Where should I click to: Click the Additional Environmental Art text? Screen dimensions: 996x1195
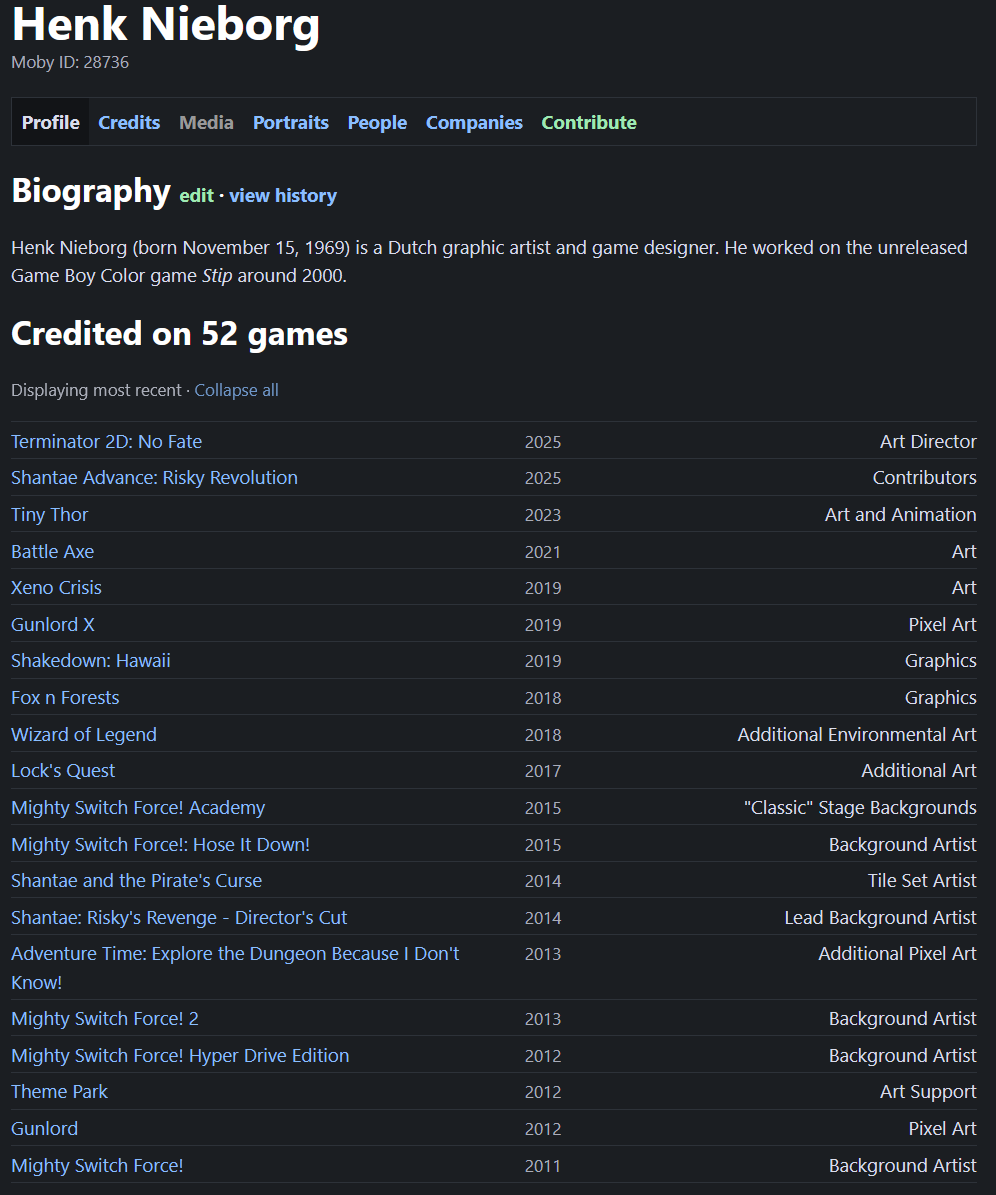(x=857, y=734)
